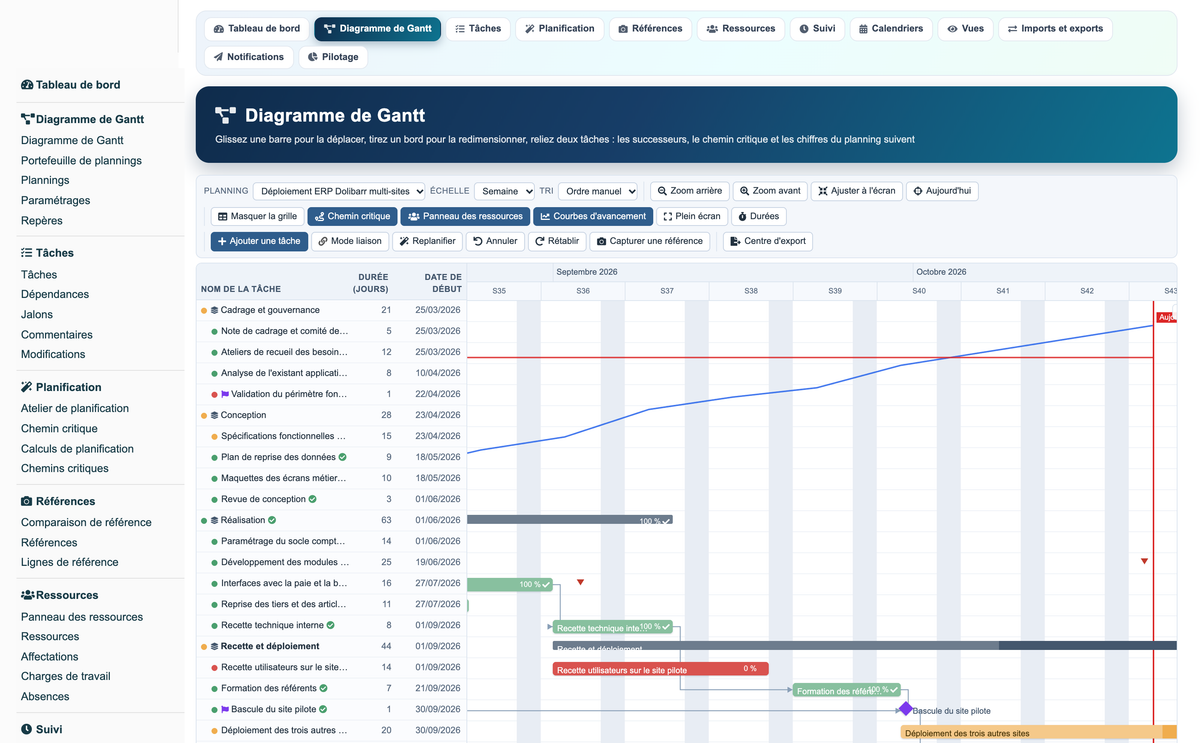Click the green Formation des référents bar

tap(847, 690)
